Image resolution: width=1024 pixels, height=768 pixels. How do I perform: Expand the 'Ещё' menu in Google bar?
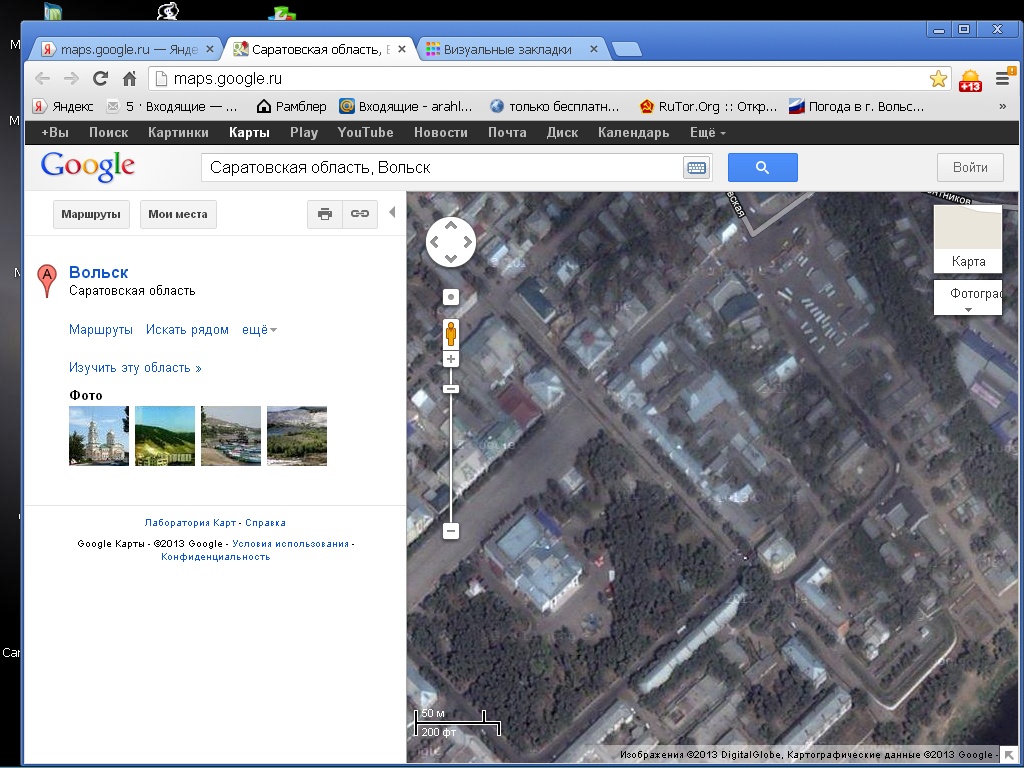[707, 133]
